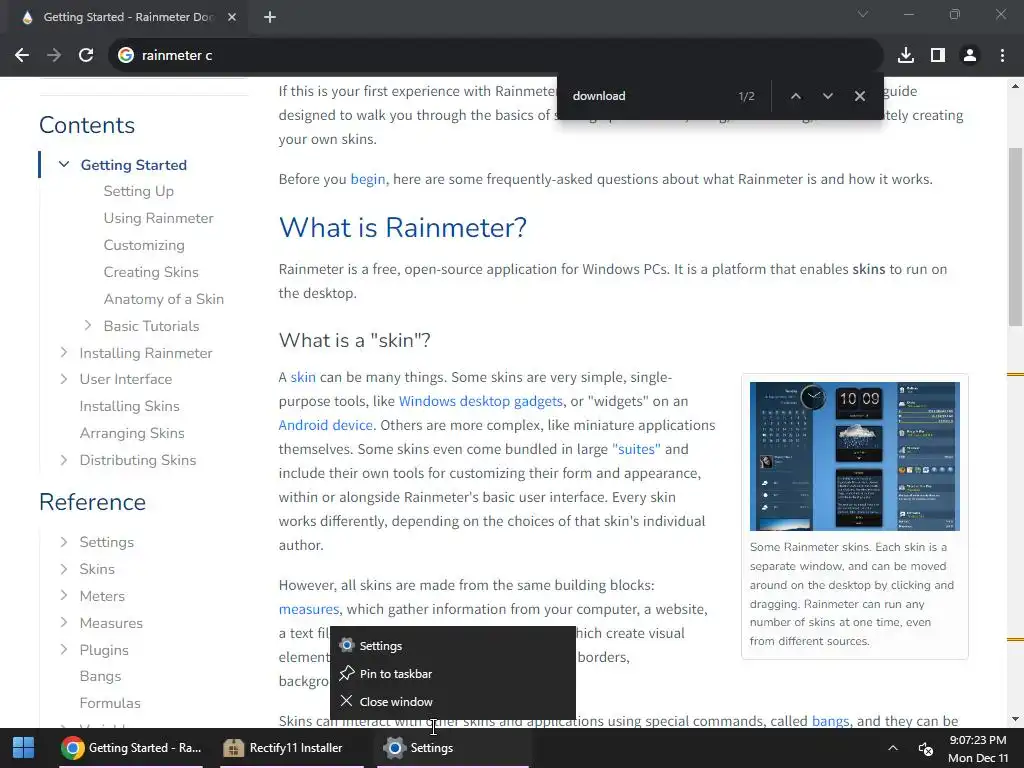Expand the Measures reference section

(x=64, y=622)
